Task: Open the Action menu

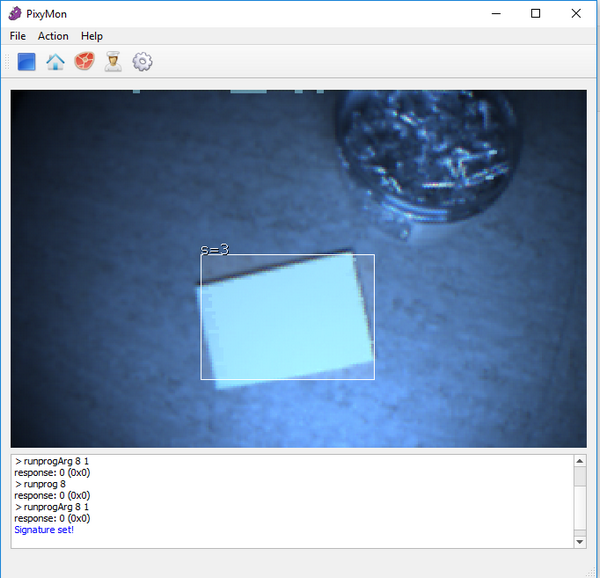Action: click(53, 36)
